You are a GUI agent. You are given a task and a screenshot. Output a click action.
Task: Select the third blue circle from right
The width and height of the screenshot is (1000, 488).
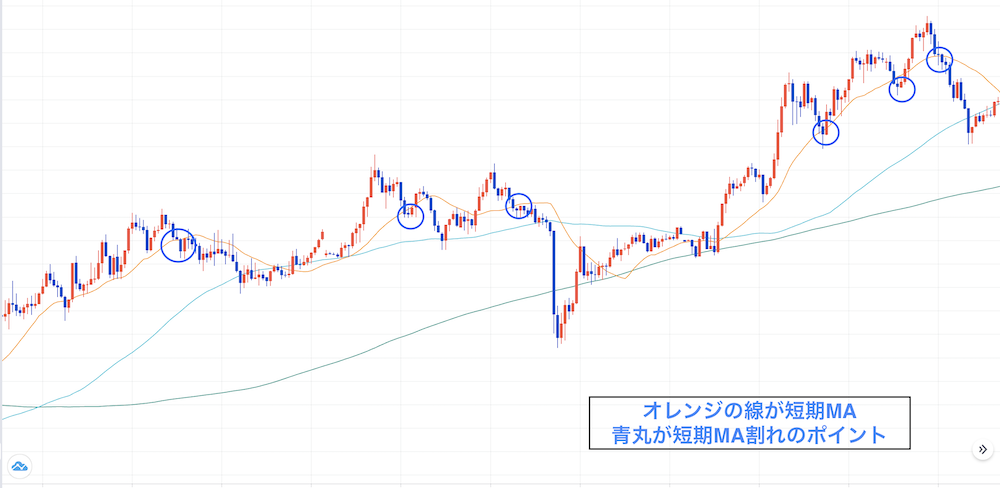(x=825, y=131)
